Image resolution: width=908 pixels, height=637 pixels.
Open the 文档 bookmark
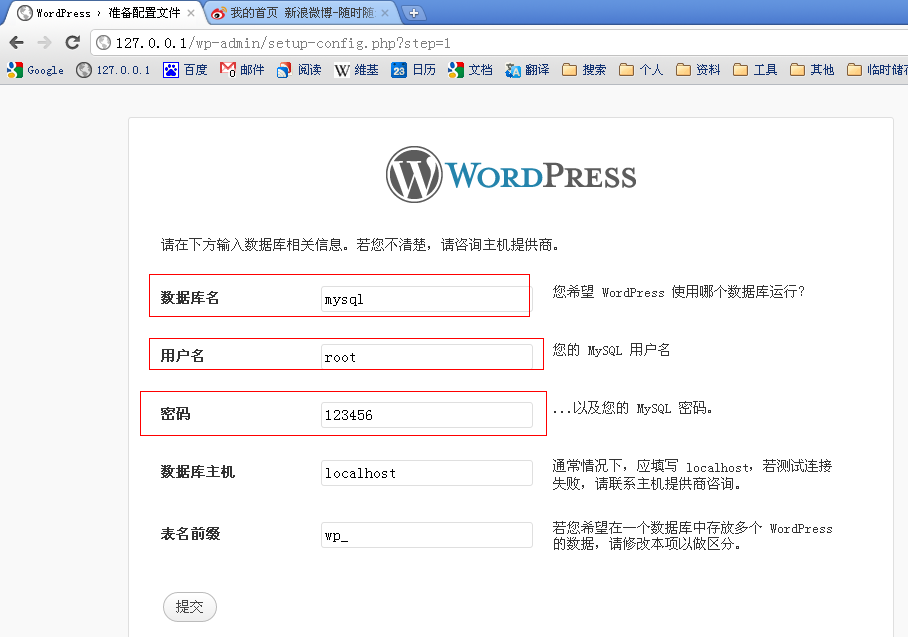470,70
